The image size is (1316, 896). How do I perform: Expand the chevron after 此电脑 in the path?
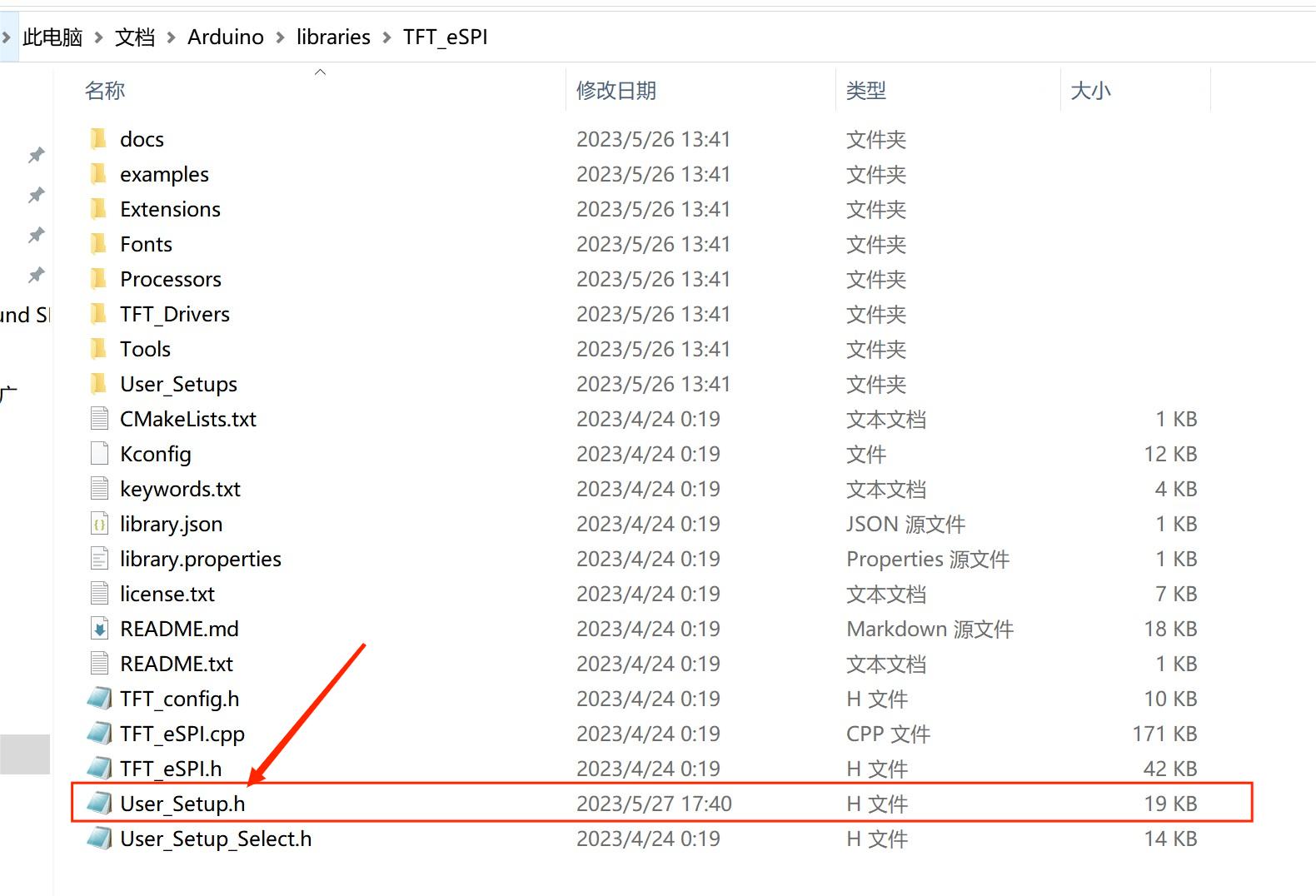(x=98, y=37)
